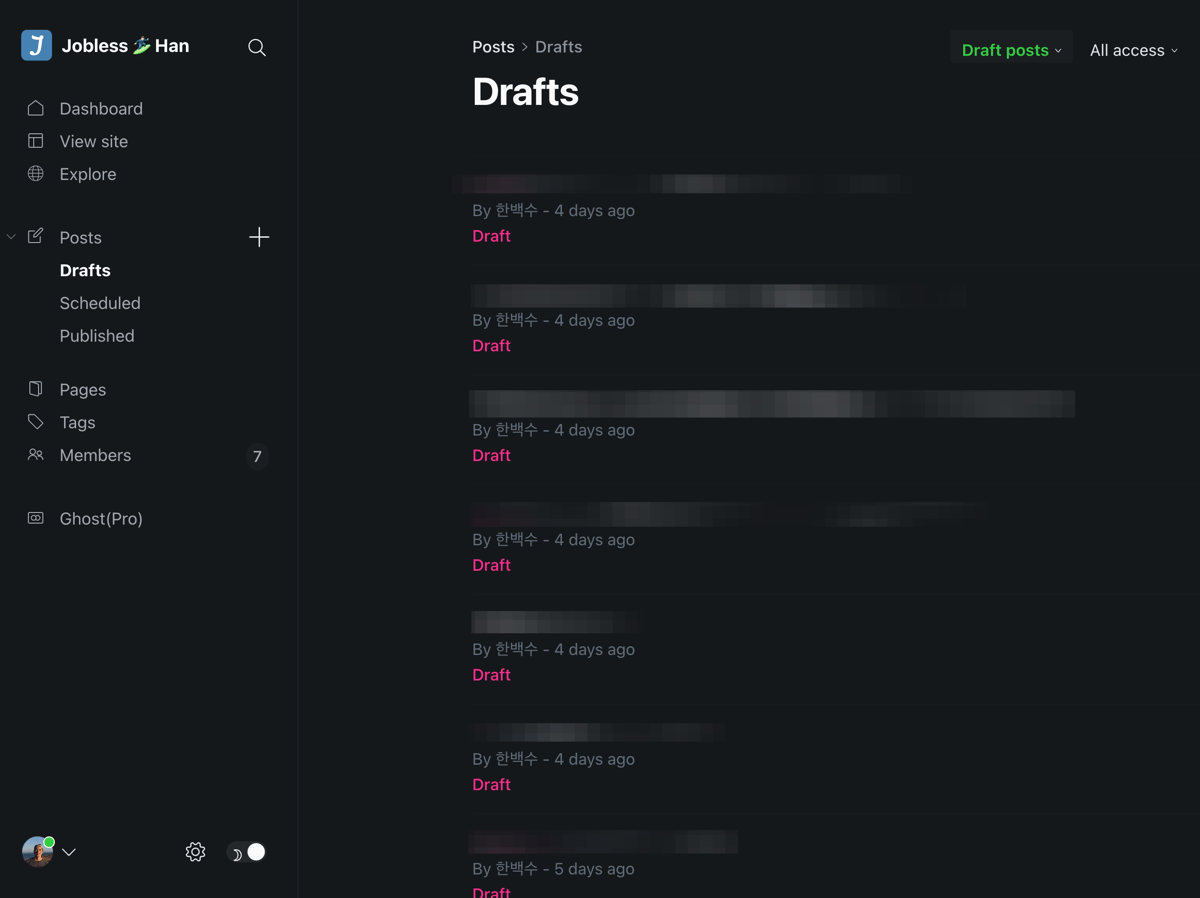Open the Draft posts filter dropdown

click(1011, 50)
